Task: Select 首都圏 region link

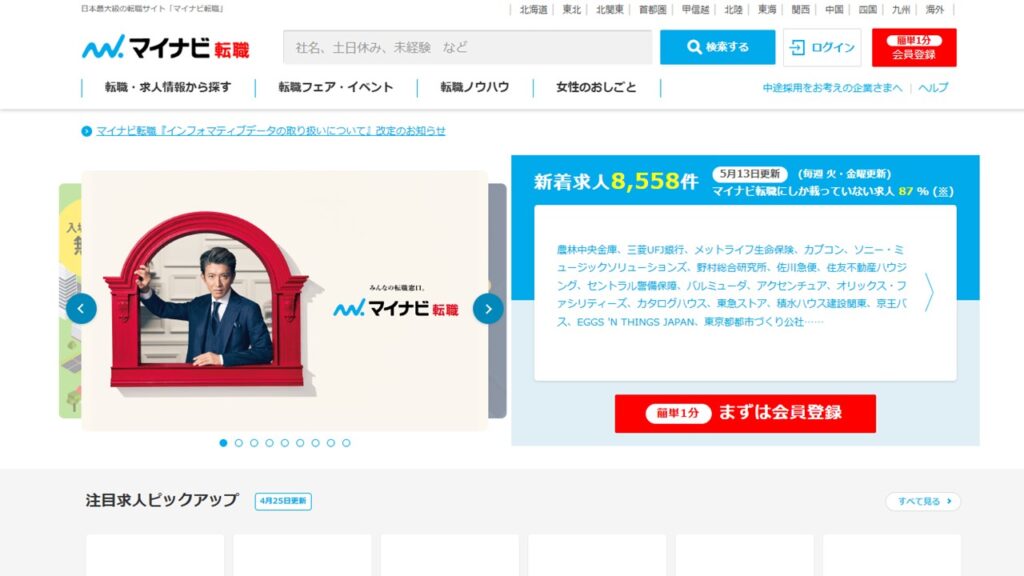Action: click(x=652, y=10)
